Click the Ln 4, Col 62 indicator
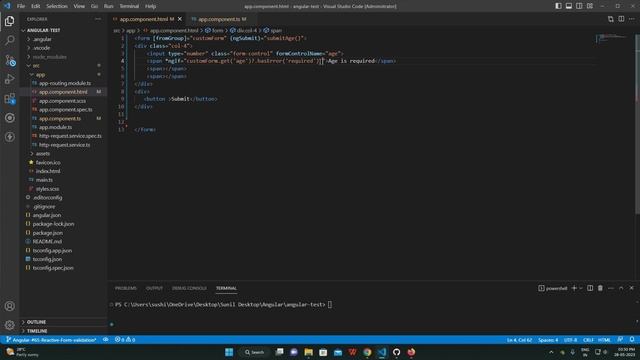Screen dimensions: 640x360 (519, 340)
